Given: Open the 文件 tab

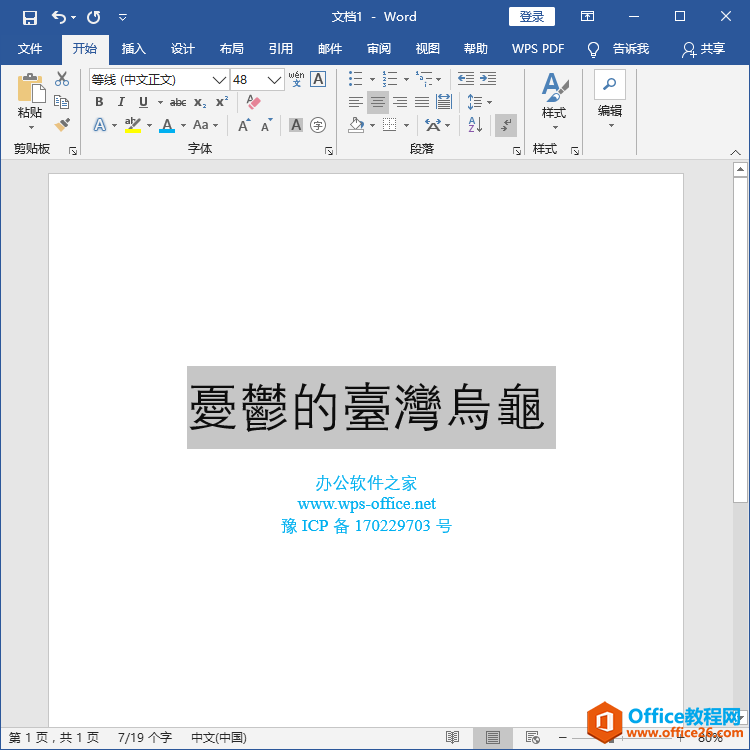Looking at the screenshot, I should tap(30, 48).
